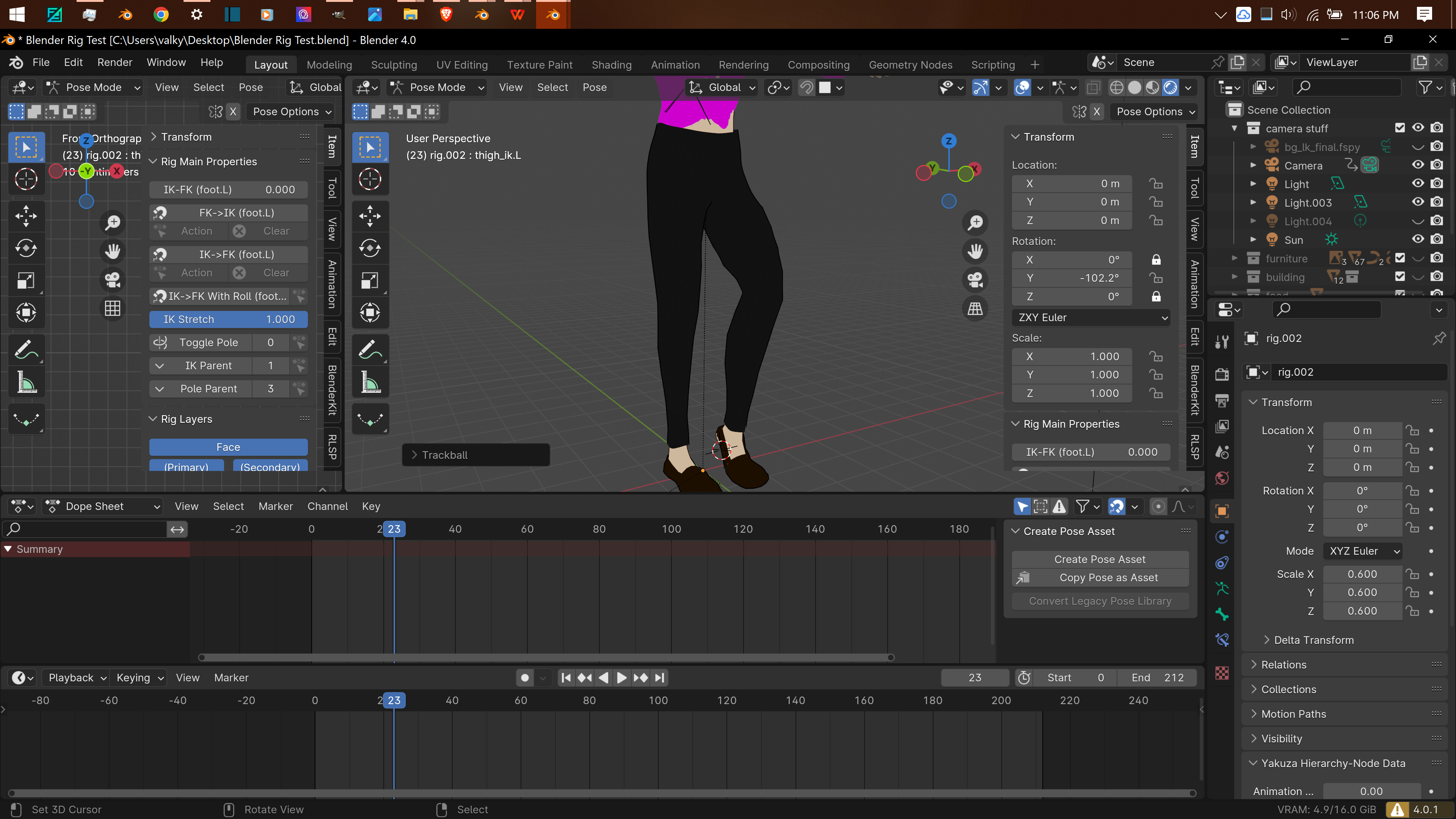
Task: Expand the Motion Paths panel
Action: pos(1293,714)
